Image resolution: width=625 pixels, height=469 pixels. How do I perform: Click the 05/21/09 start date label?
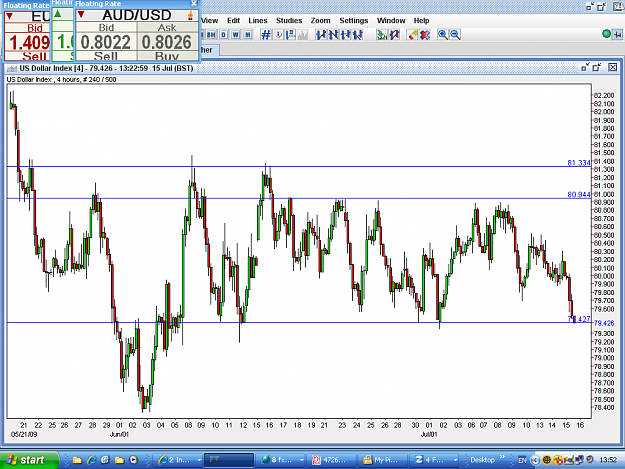[24, 434]
